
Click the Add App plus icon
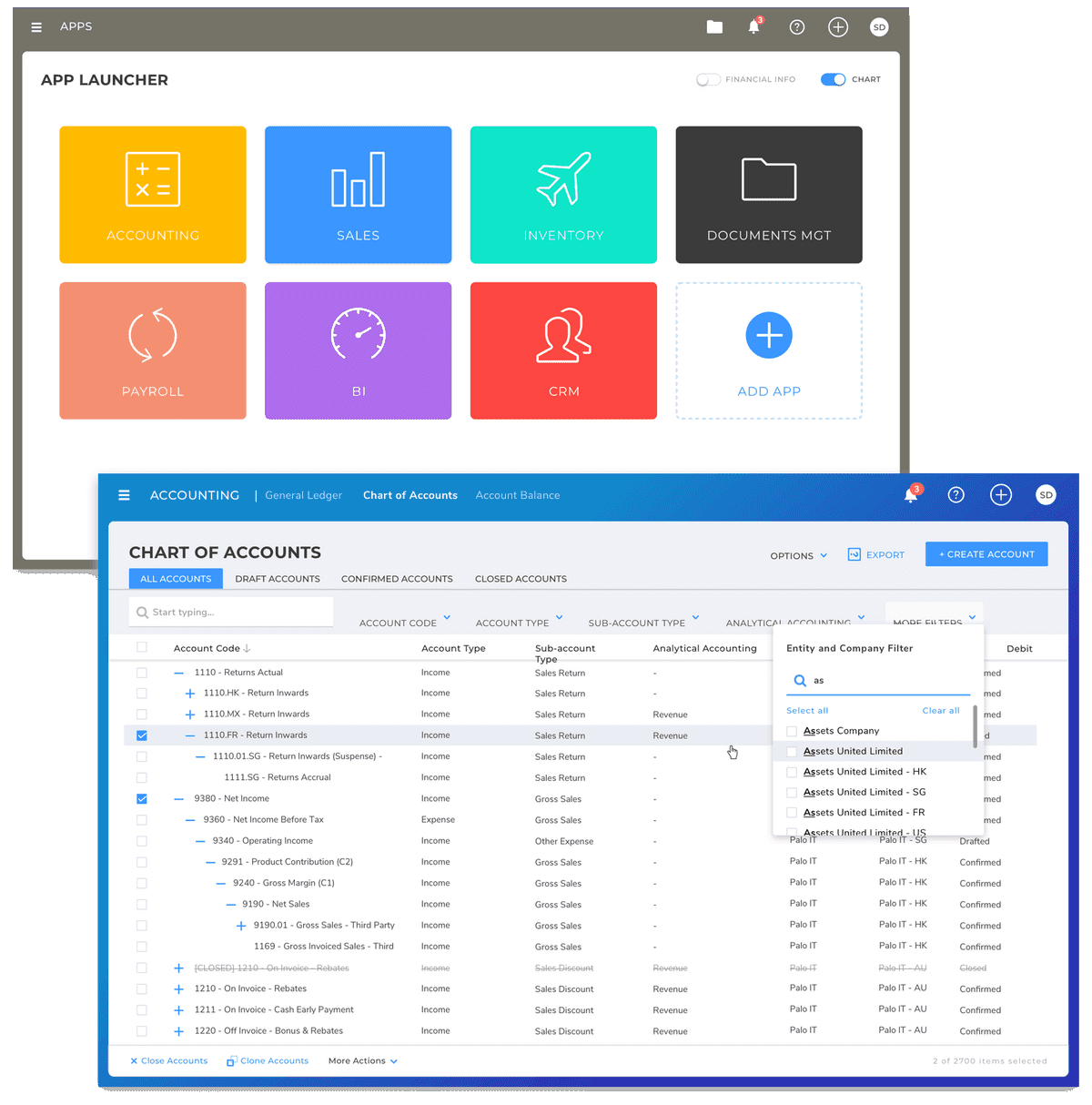pyautogui.click(x=769, y=336)
